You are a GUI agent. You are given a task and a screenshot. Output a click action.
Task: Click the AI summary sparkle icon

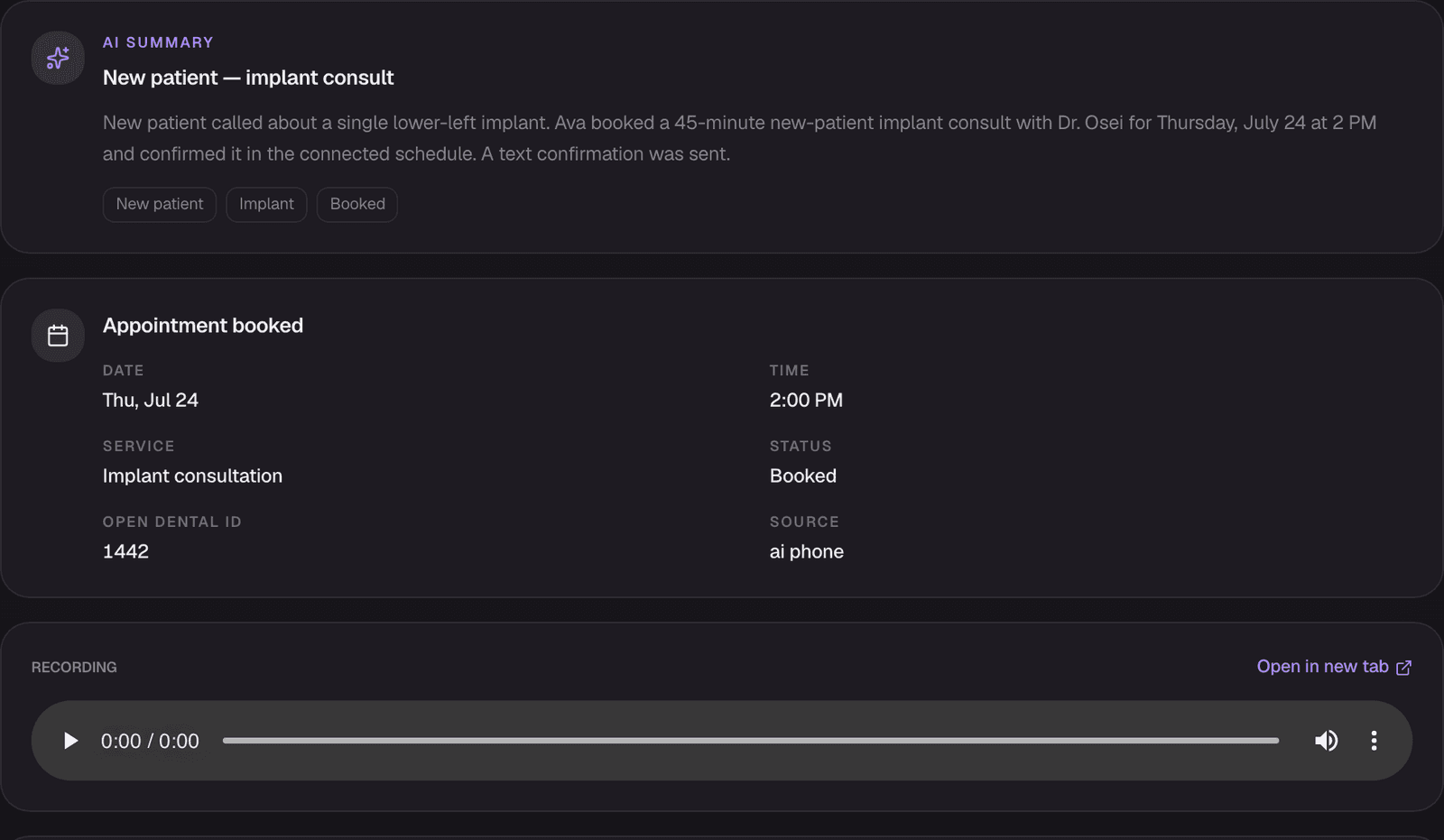(x=58, y=58)
